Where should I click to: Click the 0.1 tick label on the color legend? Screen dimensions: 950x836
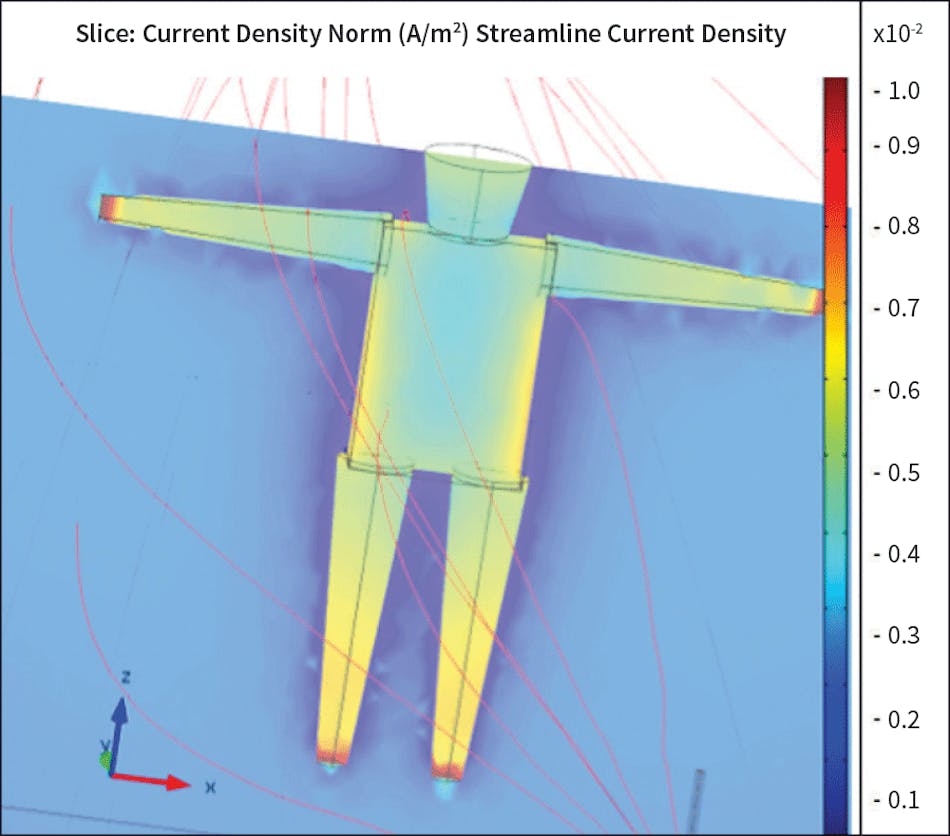896,799
